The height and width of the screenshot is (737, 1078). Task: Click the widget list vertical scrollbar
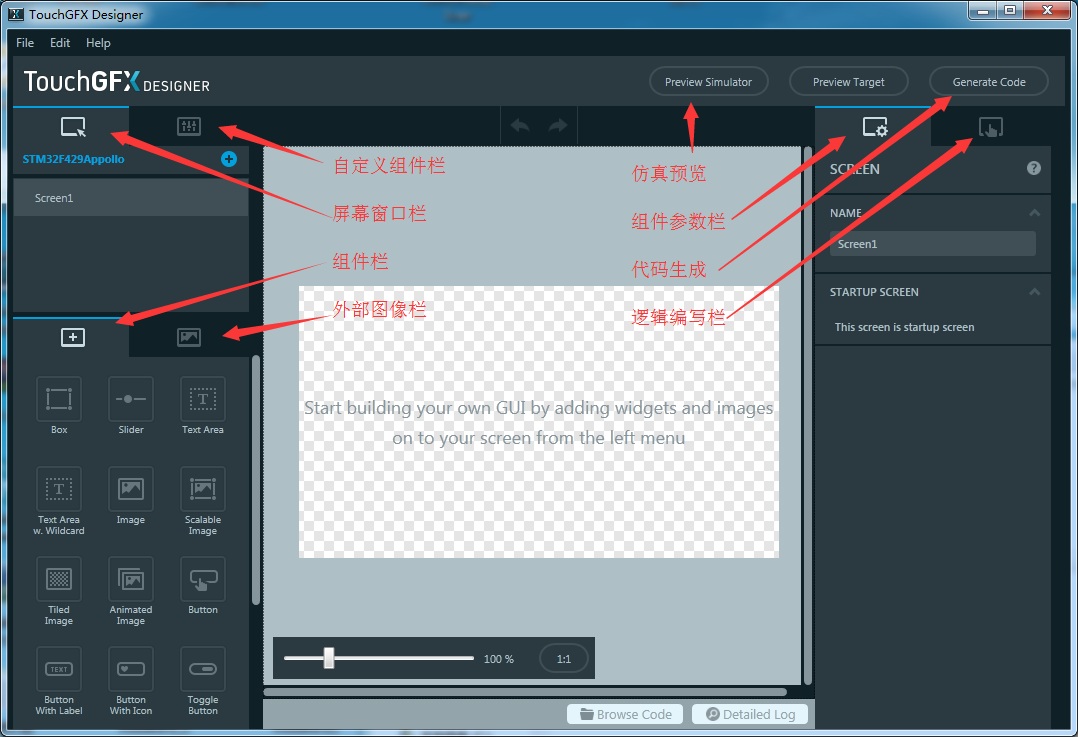(x=256, y=481)
